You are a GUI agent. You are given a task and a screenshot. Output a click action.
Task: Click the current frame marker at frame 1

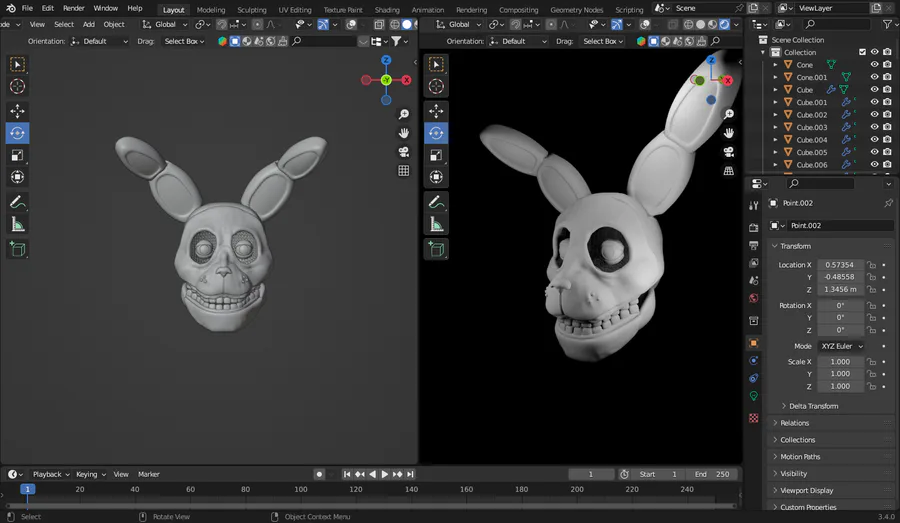tap(27, 489)
